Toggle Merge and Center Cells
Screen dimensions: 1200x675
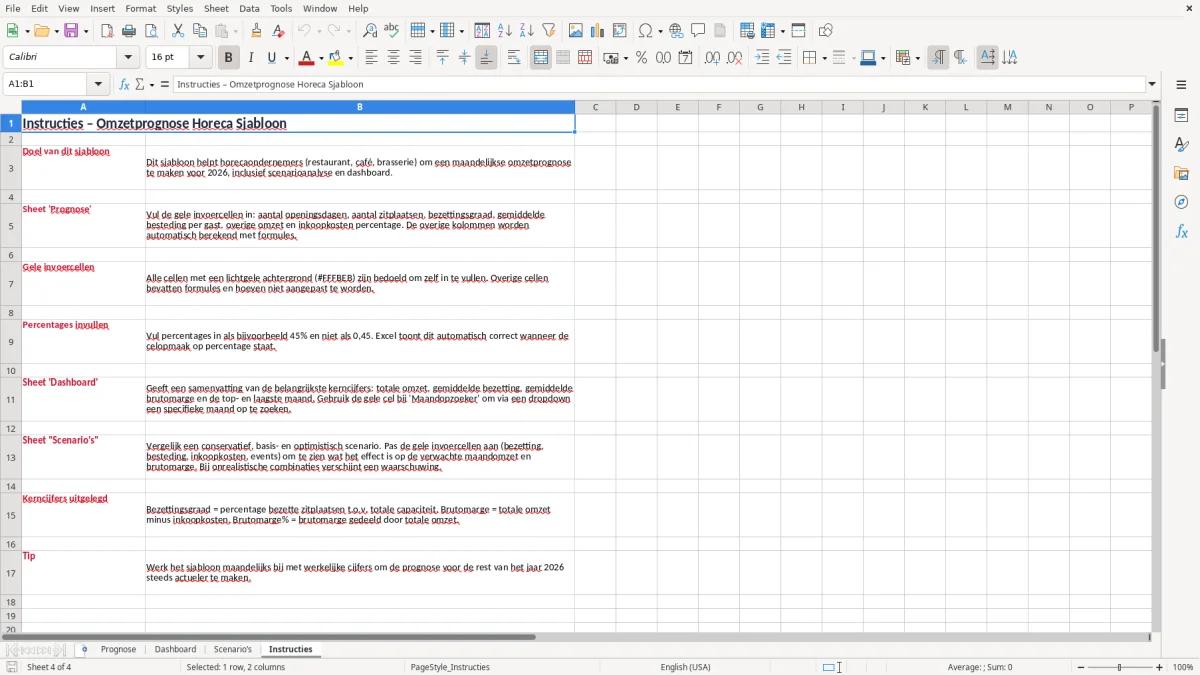coord(541,58)
